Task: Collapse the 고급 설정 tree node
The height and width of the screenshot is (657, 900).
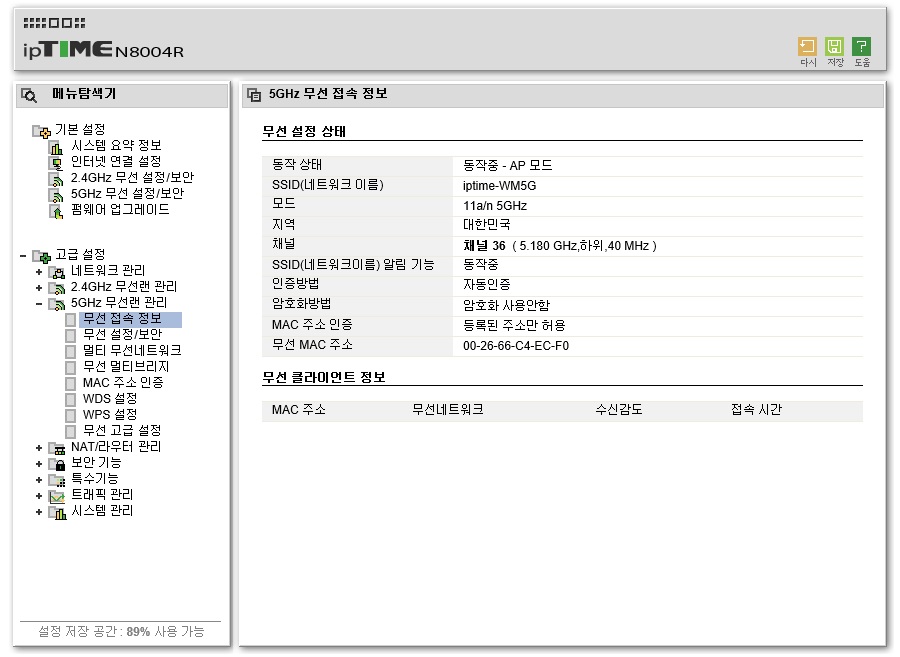Action: point(23,255)
